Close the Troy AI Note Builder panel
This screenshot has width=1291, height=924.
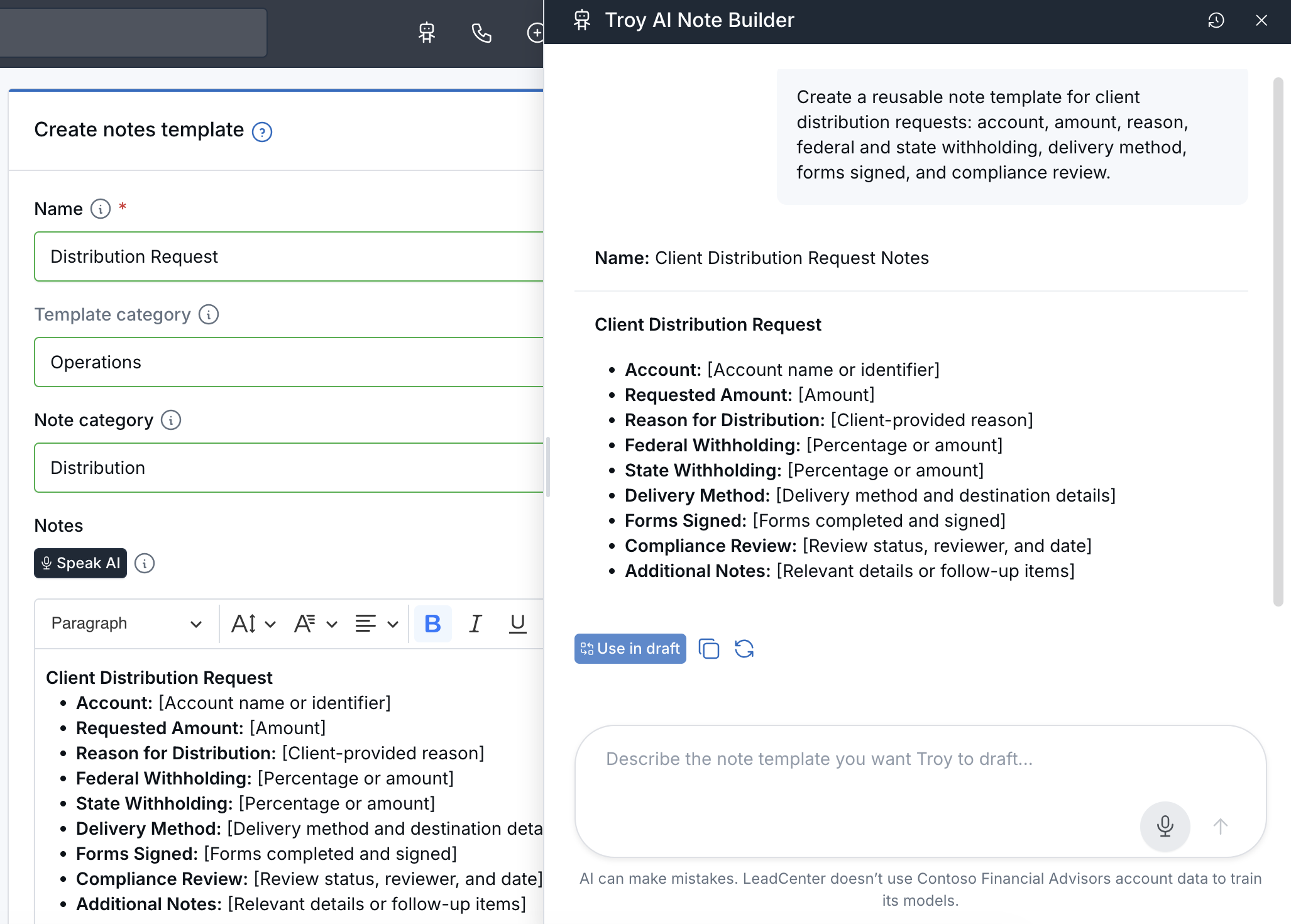(x=1261, y=20)
